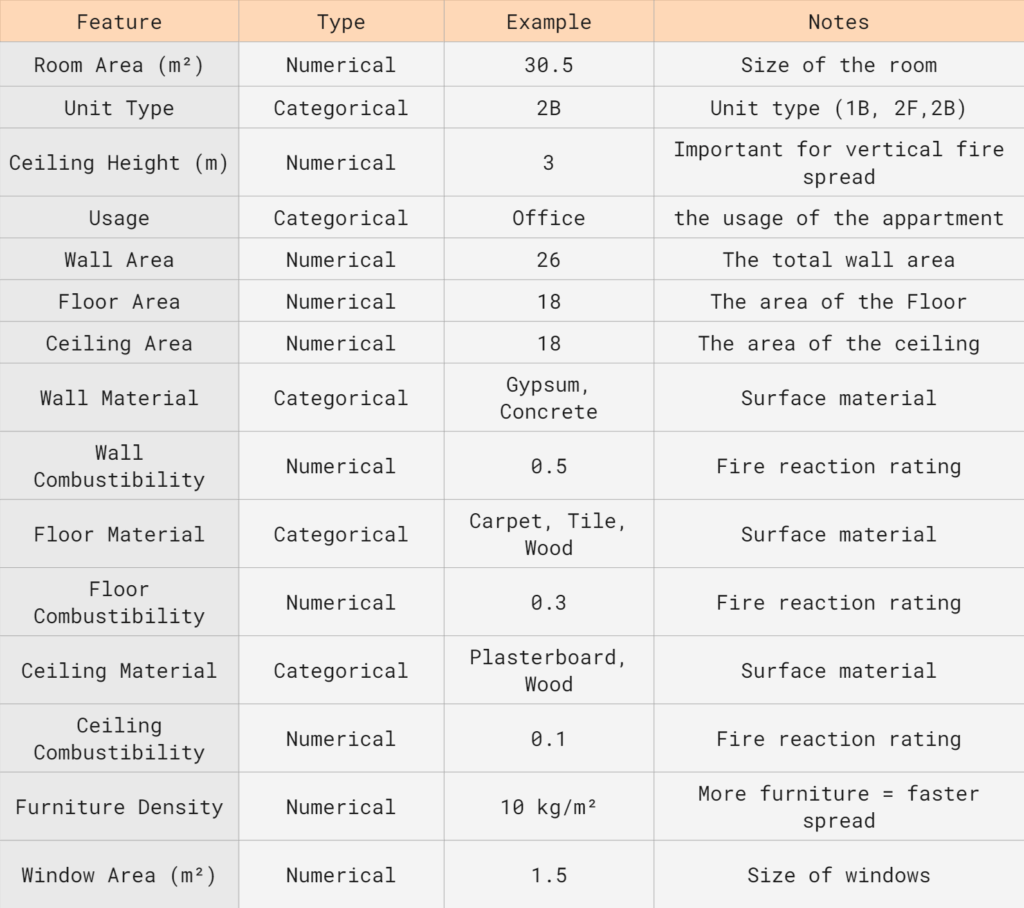Image resolution: width=1024 pixels, height=908 pixels.
Task: Select the 2B example cell
Action: tap(549, 108)
